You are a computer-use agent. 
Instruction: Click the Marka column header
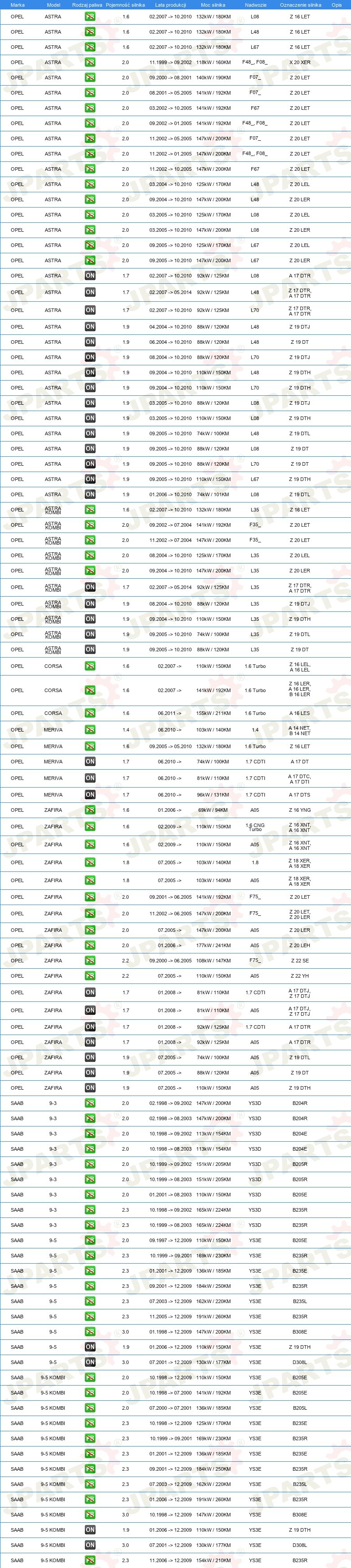tap(18, 5)
